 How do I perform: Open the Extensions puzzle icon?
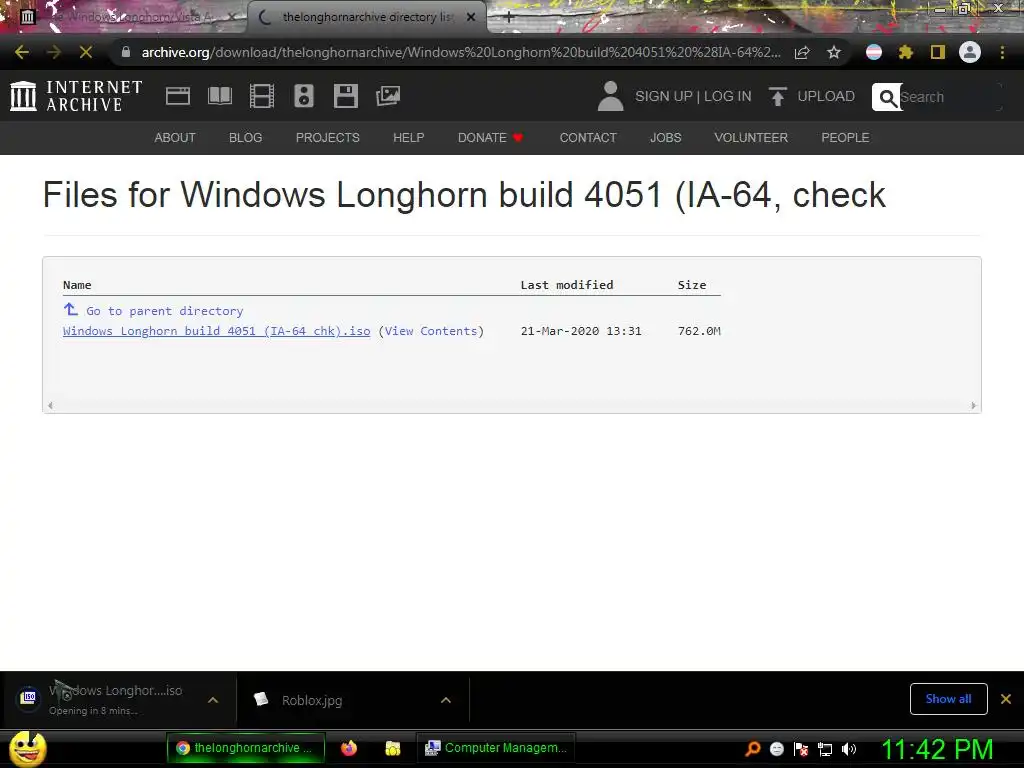point(905,52)
